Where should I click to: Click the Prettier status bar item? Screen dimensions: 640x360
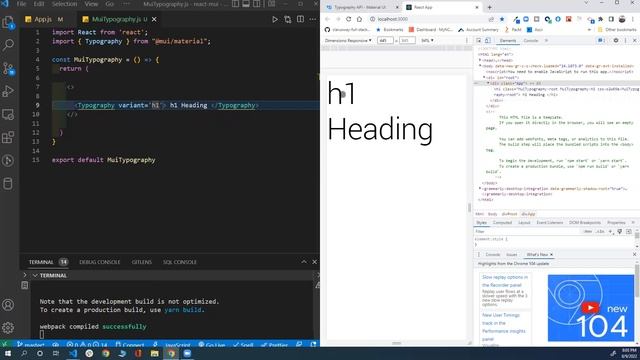click(x=274, y=345)
